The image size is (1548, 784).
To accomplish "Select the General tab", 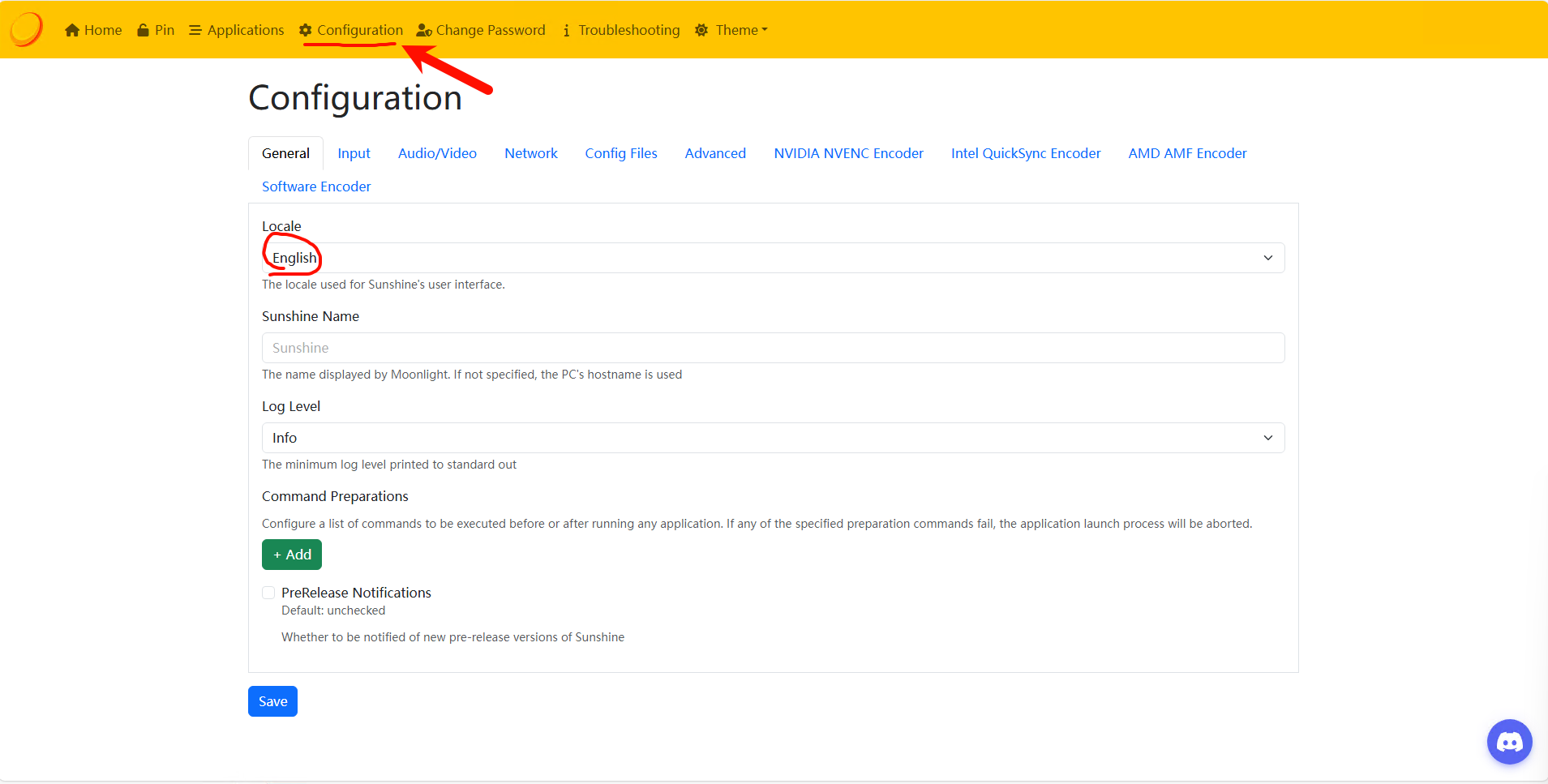I will click(285, 153).
